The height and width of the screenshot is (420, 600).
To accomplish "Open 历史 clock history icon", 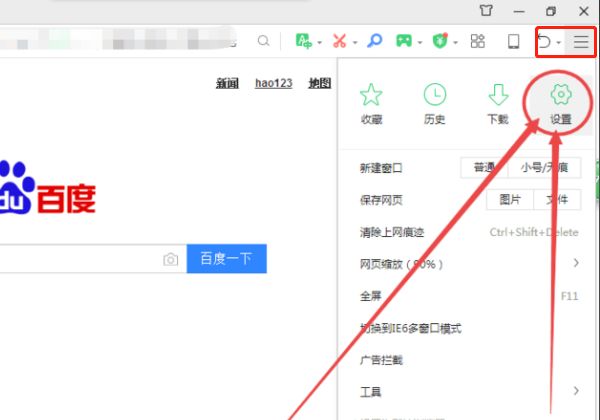I will (x=435, y=94).
